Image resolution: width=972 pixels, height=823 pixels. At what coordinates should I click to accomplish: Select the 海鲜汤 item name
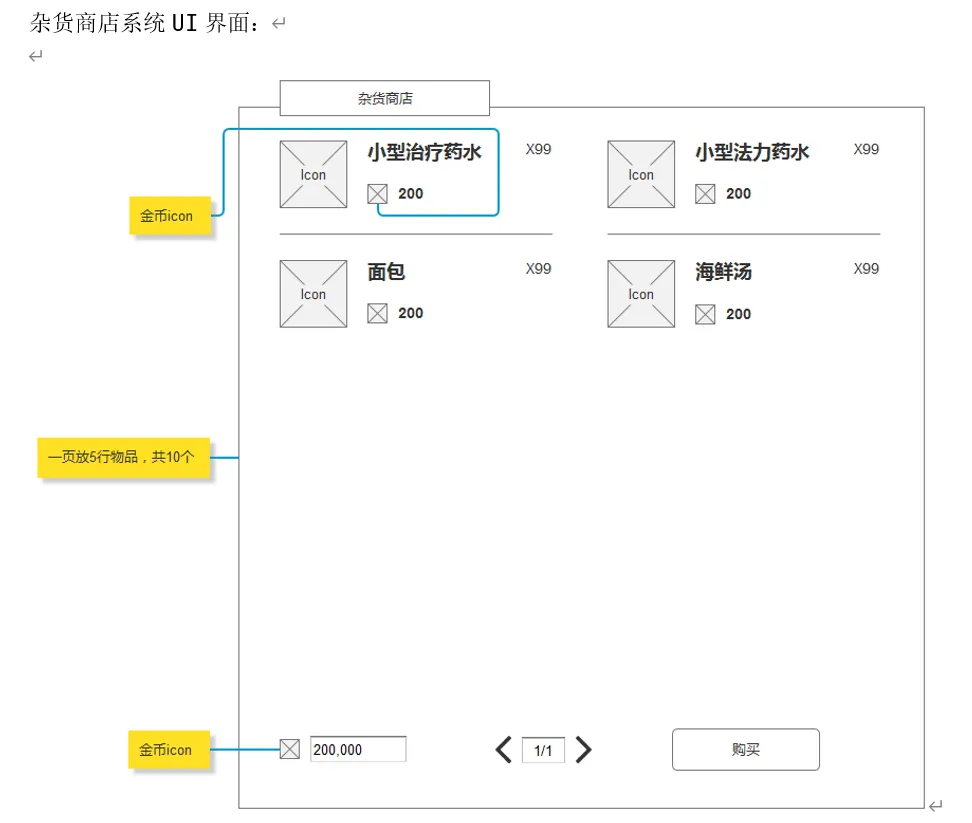tap(723, 272)
